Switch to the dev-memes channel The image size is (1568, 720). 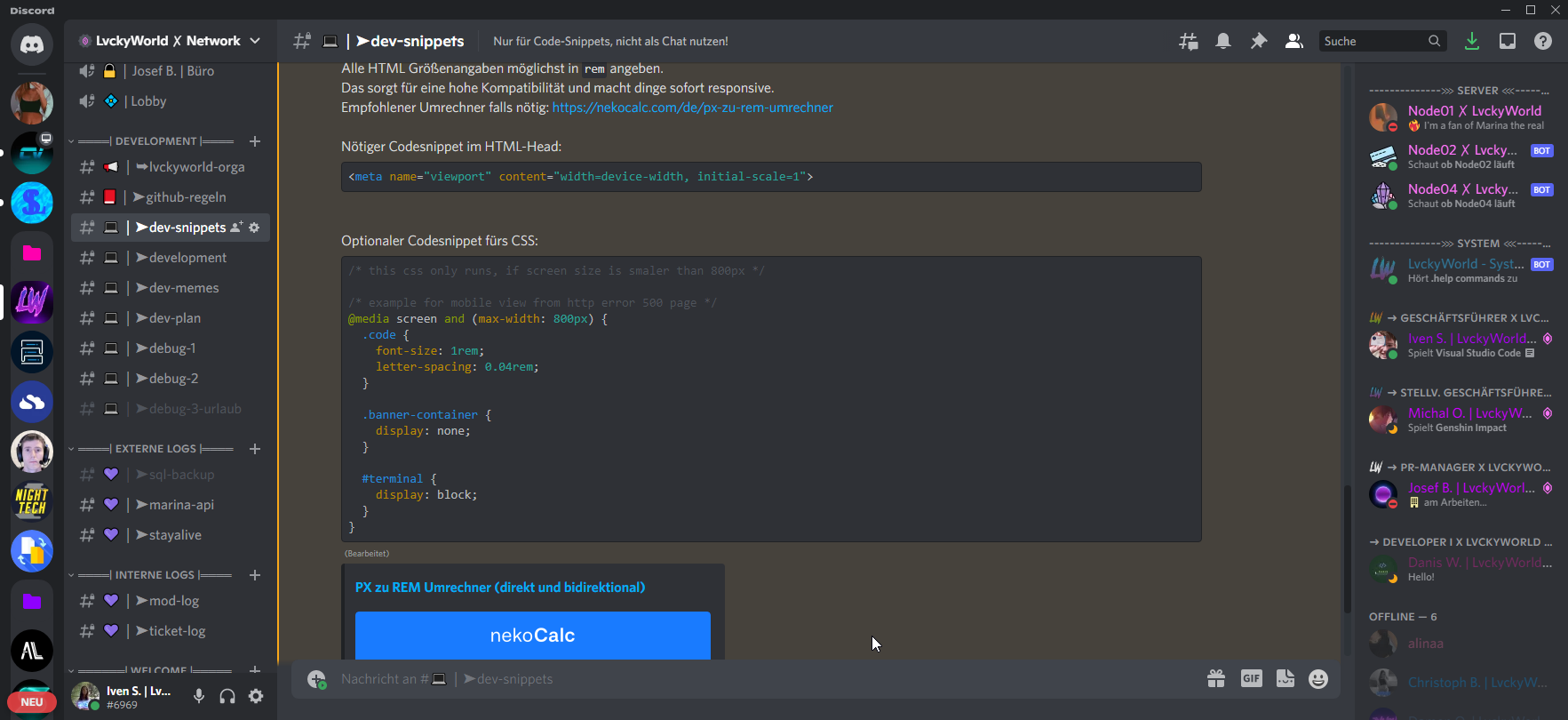tap(184, 288)
